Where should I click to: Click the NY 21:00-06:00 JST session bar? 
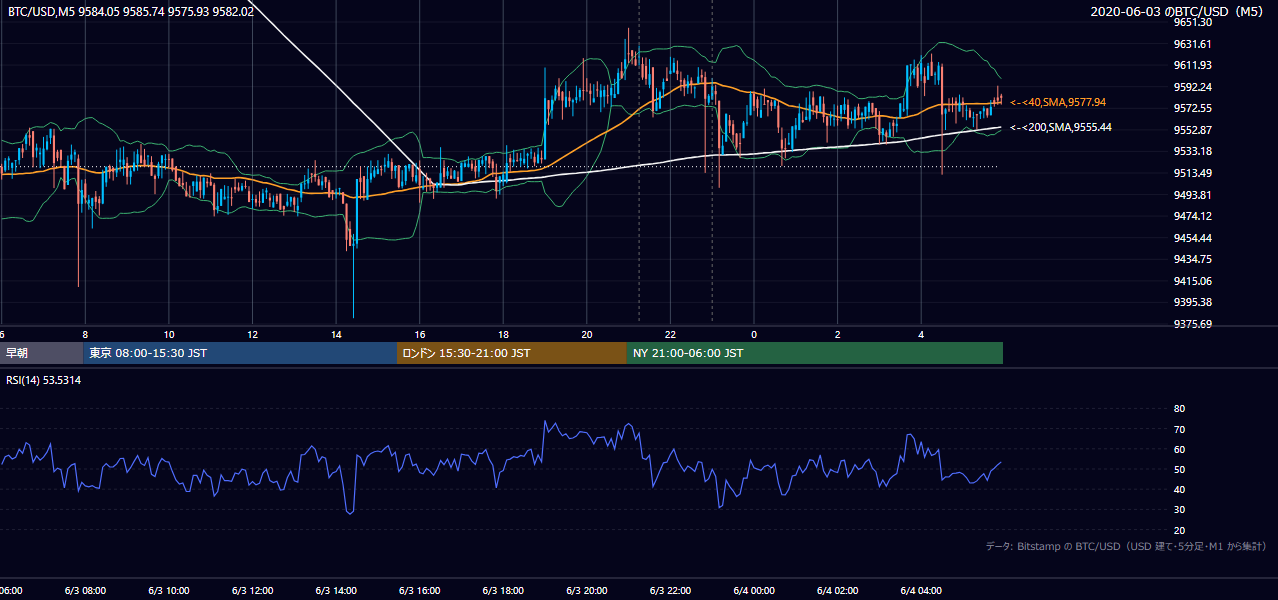pyautogui.click(x=815, y=353)
